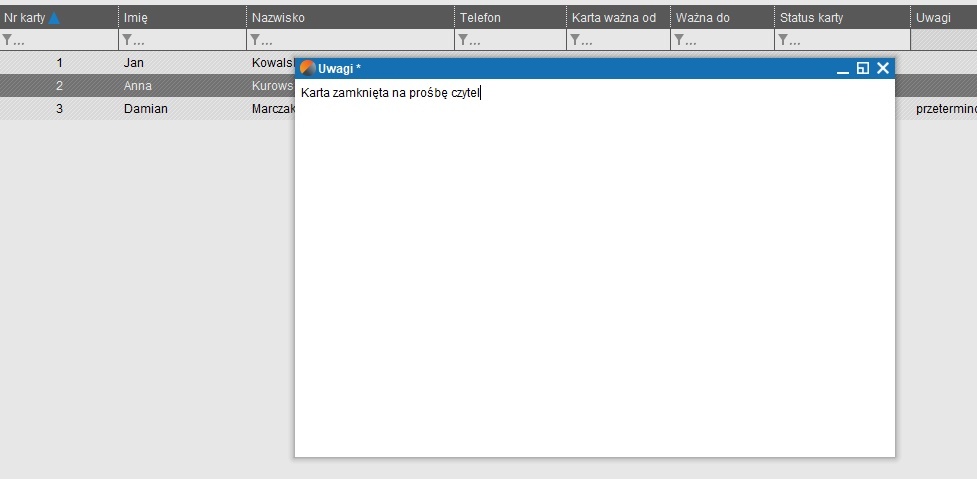
Task: Click the blue sort arrow in Nr karty
Action: (x=54, y=18)
